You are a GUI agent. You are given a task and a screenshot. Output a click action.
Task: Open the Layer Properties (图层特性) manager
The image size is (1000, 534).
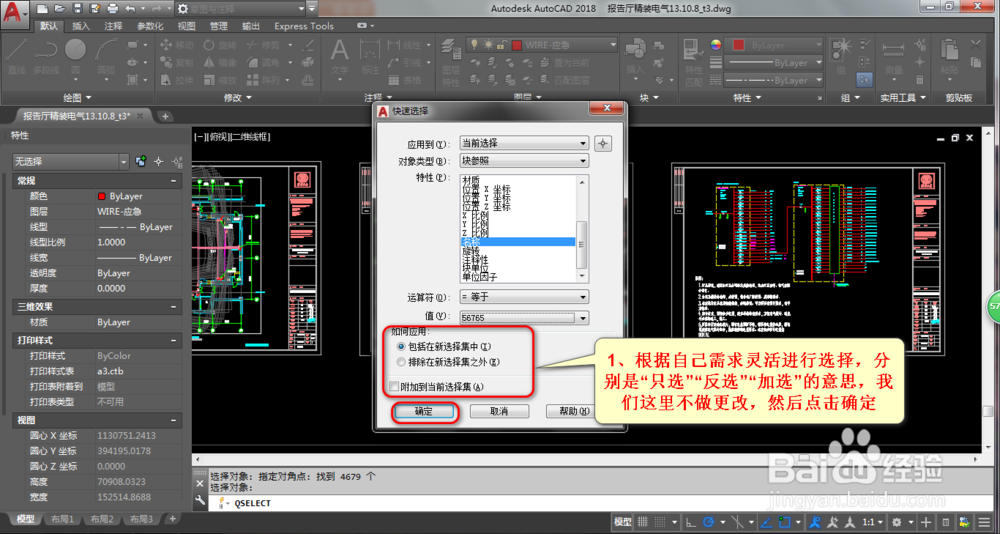(x=451, y=63)
